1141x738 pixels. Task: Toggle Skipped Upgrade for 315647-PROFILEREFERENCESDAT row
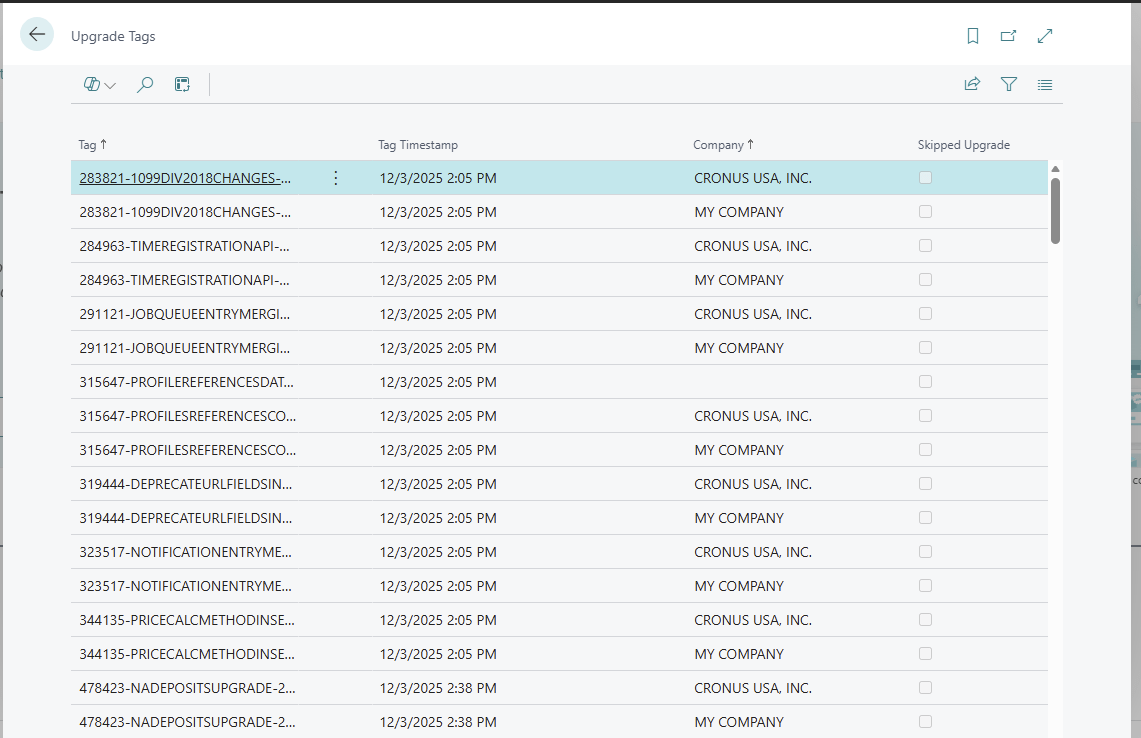925,382
